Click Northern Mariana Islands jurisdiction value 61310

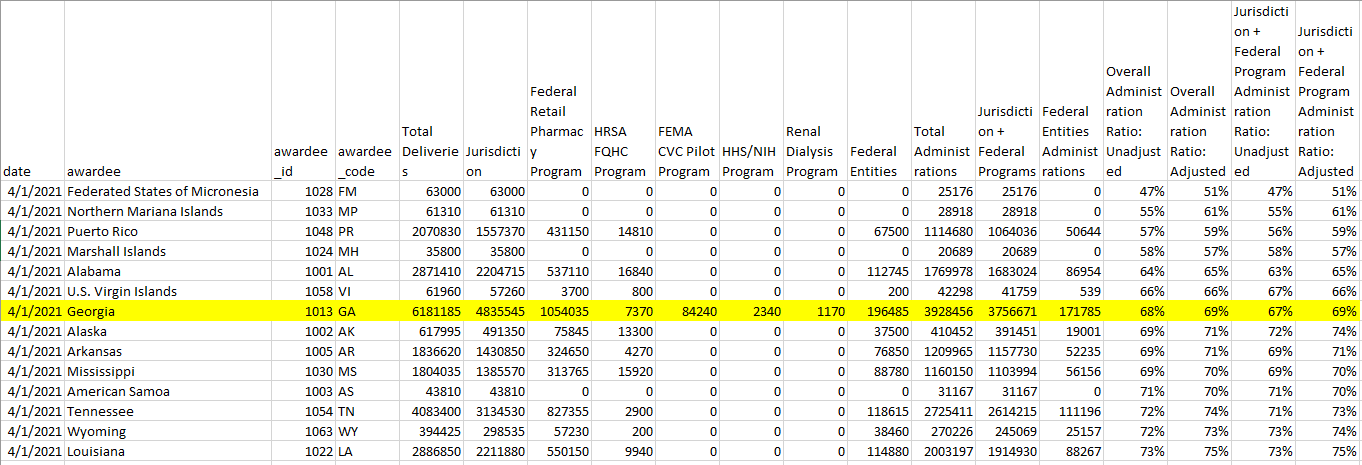tap(494, 211)
